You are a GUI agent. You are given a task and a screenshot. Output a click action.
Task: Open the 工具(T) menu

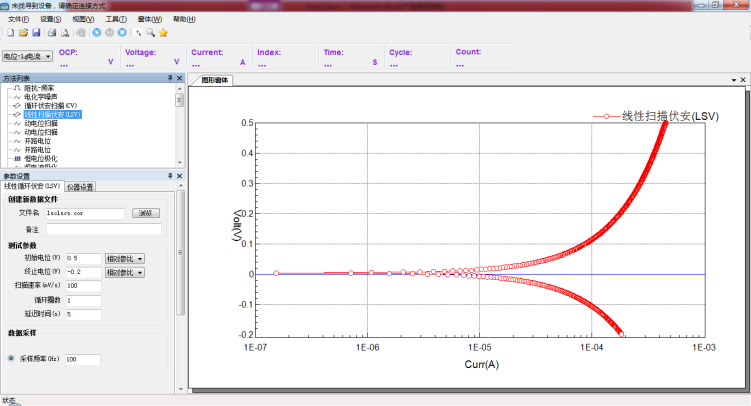116,19
